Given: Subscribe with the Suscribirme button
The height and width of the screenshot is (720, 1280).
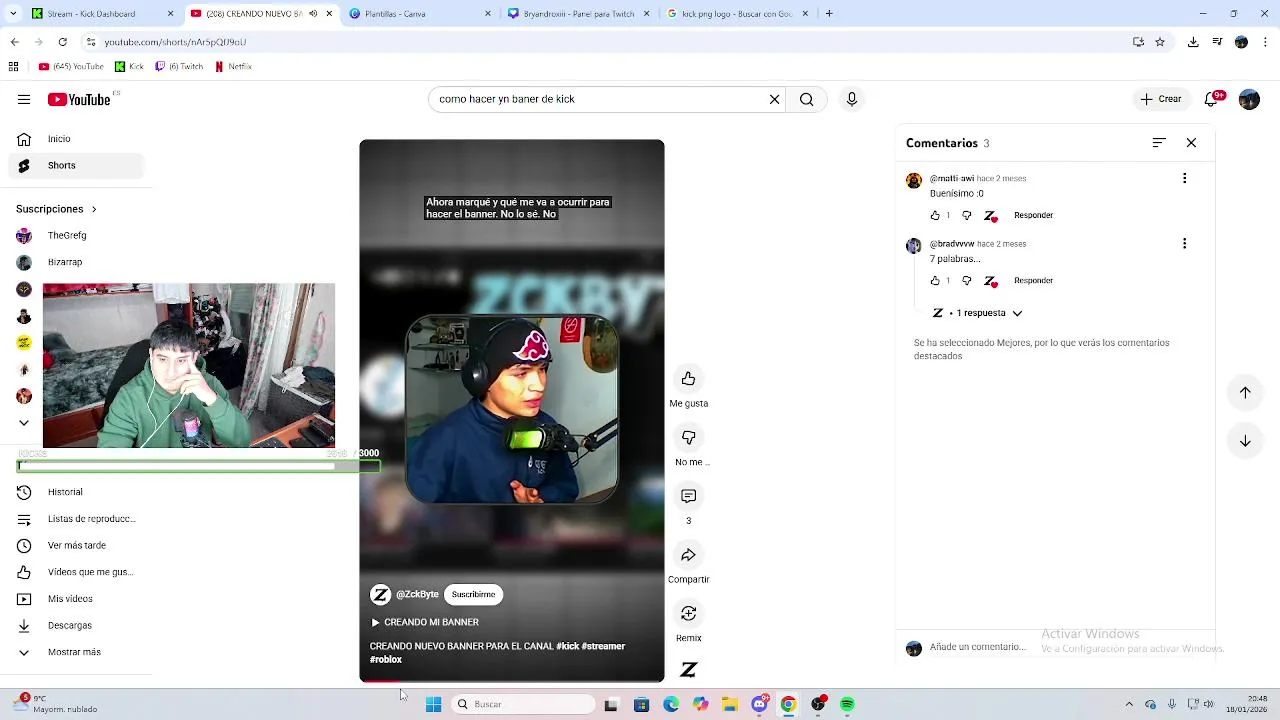Looking at the screenshot, I should point(473,594).
